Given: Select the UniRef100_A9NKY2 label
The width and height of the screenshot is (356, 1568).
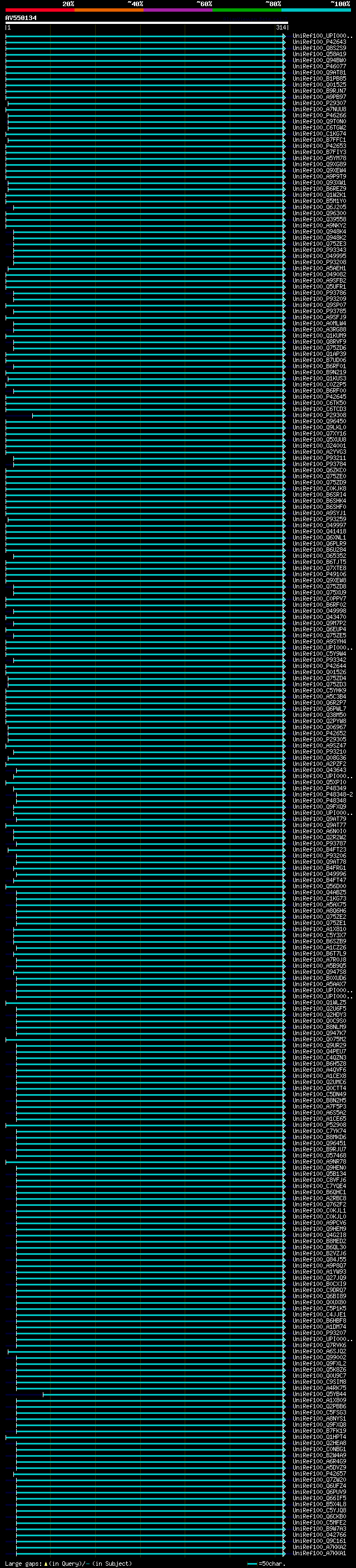Looking at the screenshot, I should [319, 226].
